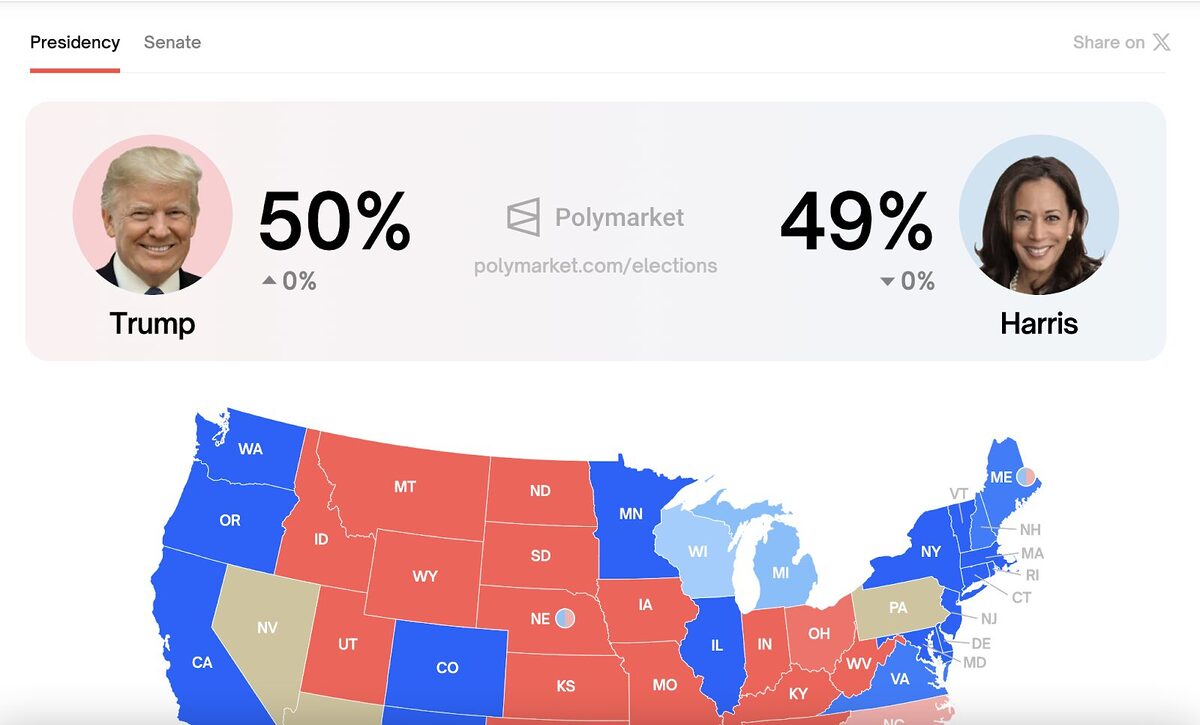Click the up arrow under Trump's 50%
Screen dimensions: 1200x725
pos(269,281)
